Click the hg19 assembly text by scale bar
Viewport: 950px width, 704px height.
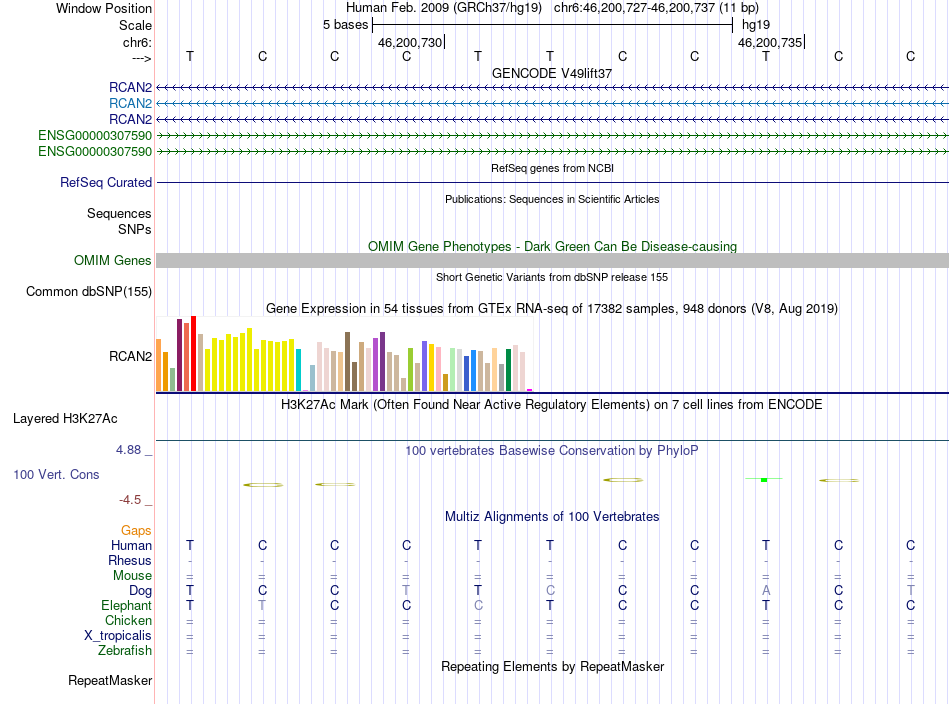point(756,25)
